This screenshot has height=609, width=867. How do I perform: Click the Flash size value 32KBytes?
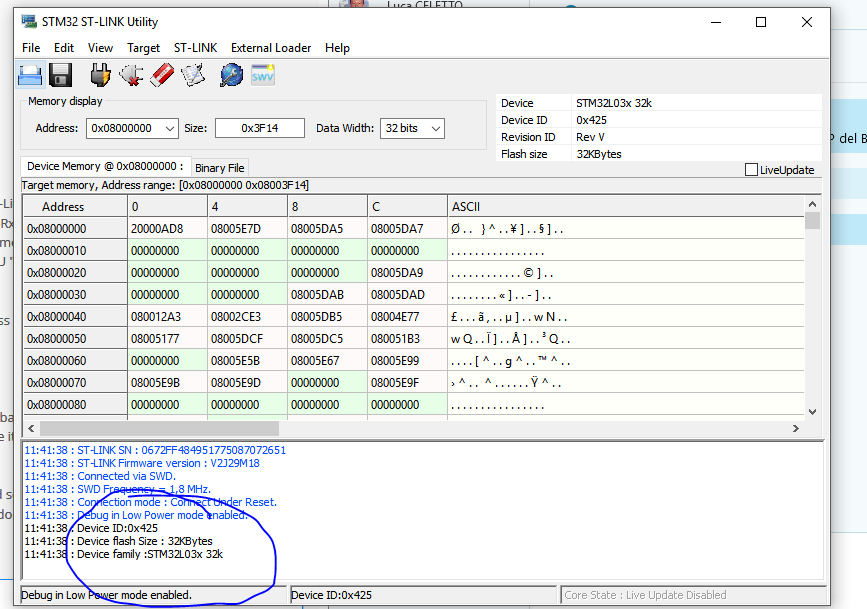coord(599,154)
